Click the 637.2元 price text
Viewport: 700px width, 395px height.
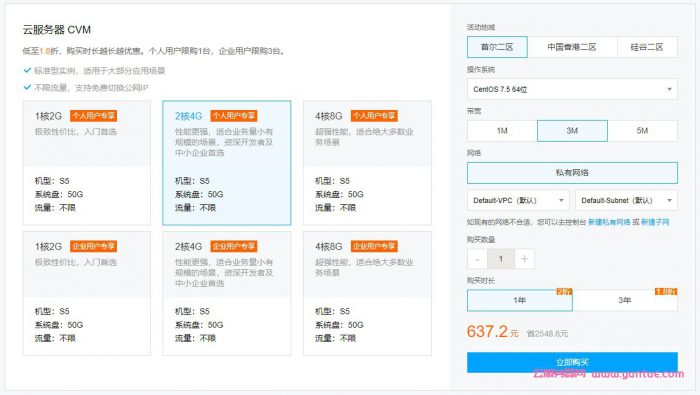click(492, 332)
